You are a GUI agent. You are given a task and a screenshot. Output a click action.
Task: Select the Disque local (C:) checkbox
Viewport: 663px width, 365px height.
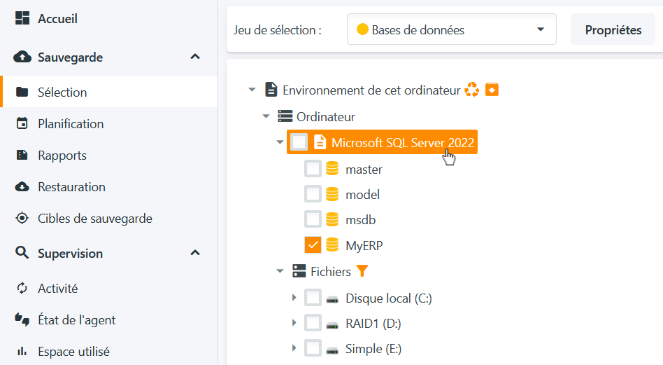tap(313, 298)
